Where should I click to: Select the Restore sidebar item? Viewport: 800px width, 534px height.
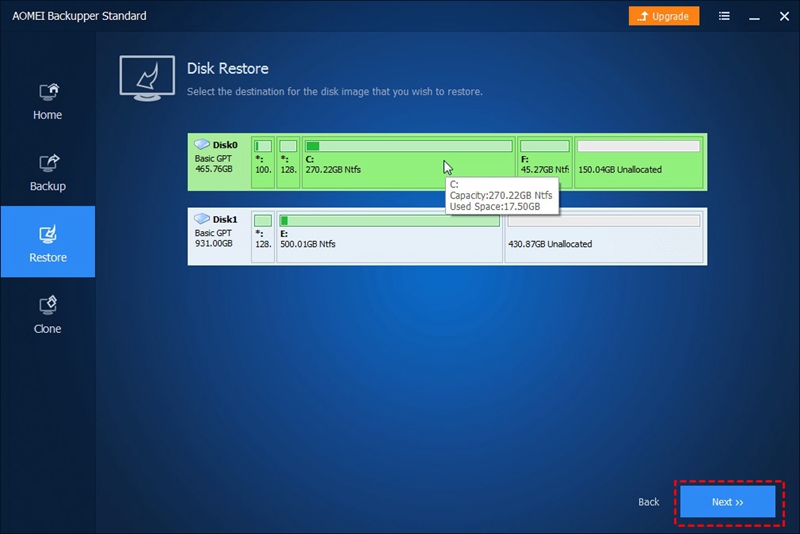click(47, 242)
